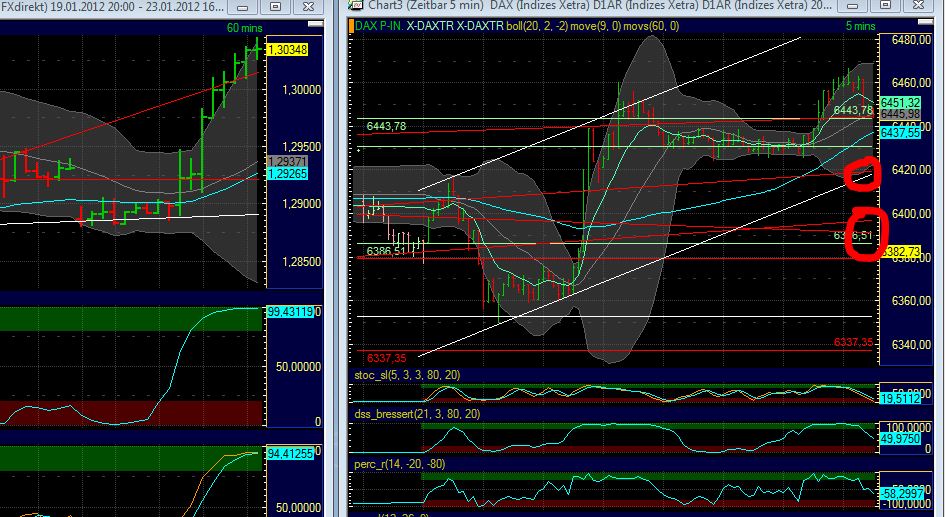Click the 6400,00 axis label

click(911, 214)
